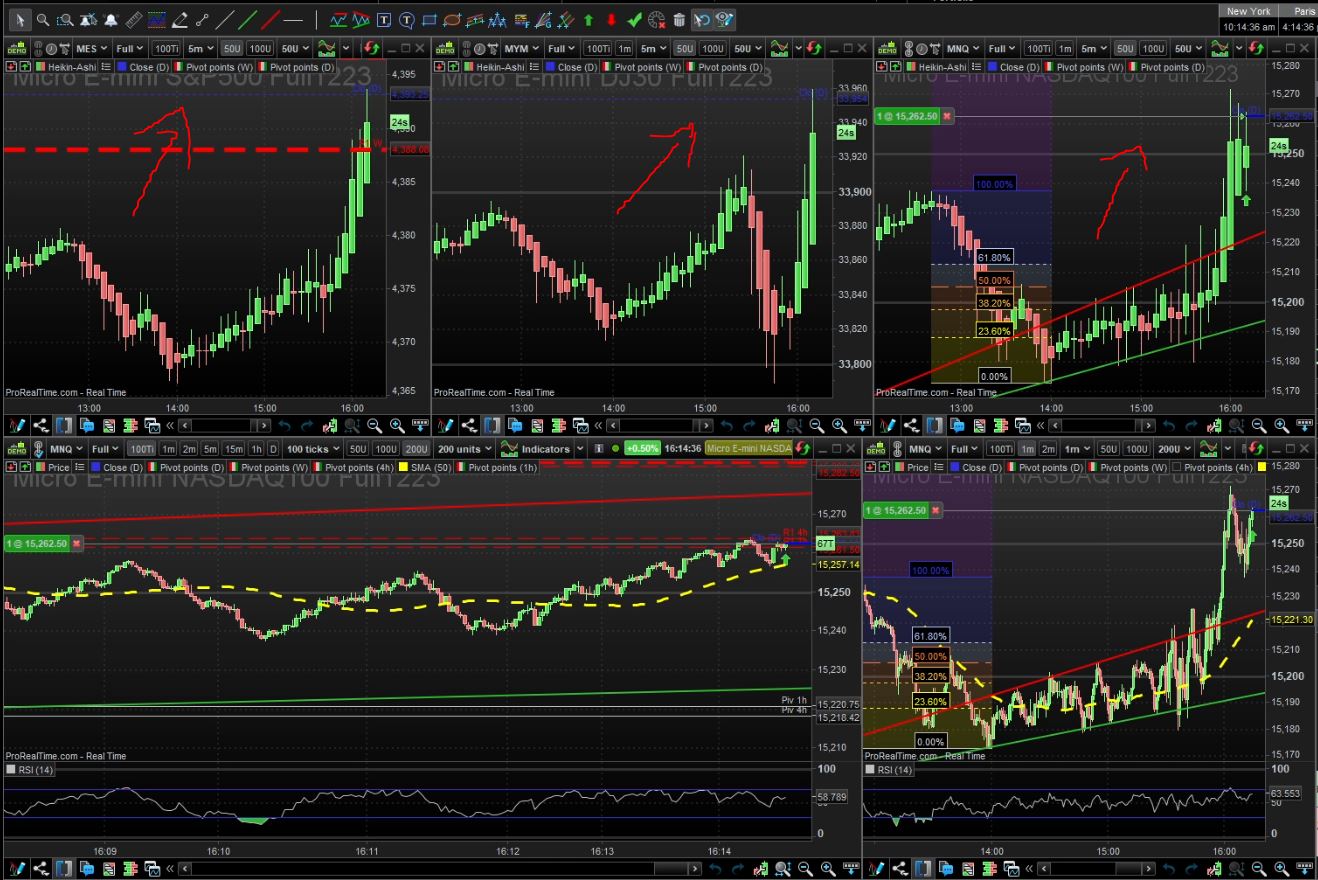1318x880 pixels.
Task: Click the zoom-in magnifier below the MES chart
Action: coord(398,425)
